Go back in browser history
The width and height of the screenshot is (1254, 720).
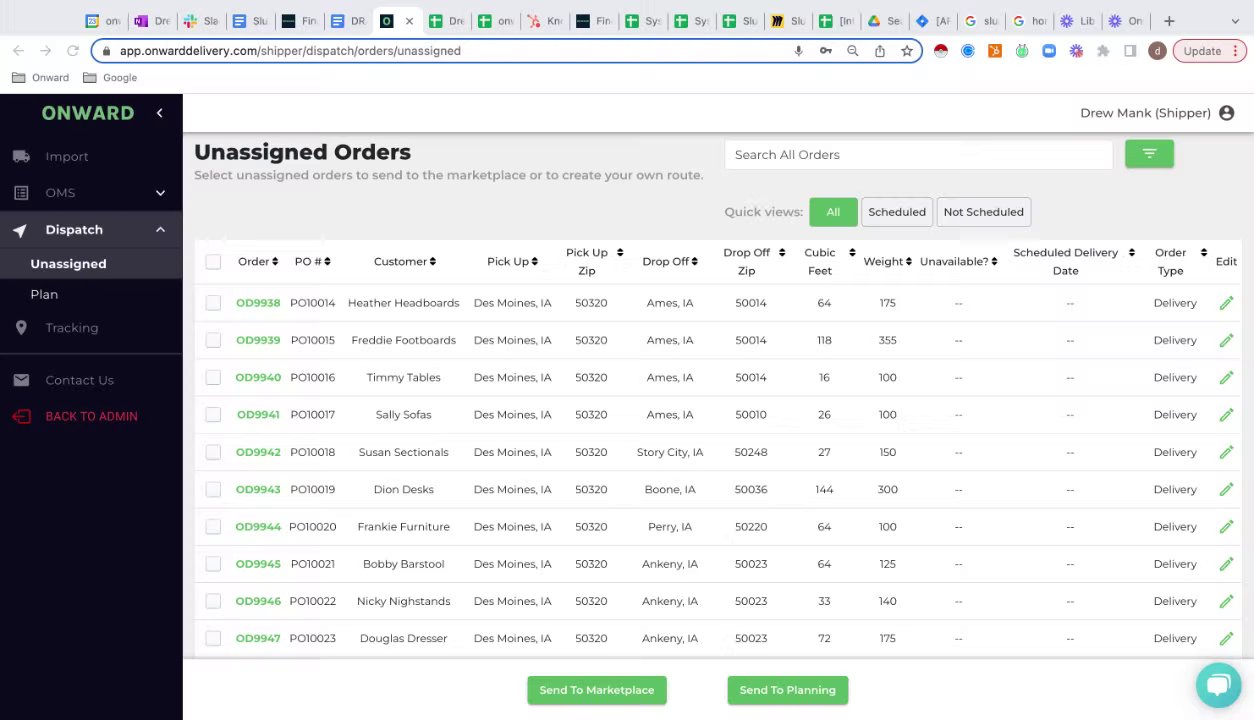[x=18, y=51]
